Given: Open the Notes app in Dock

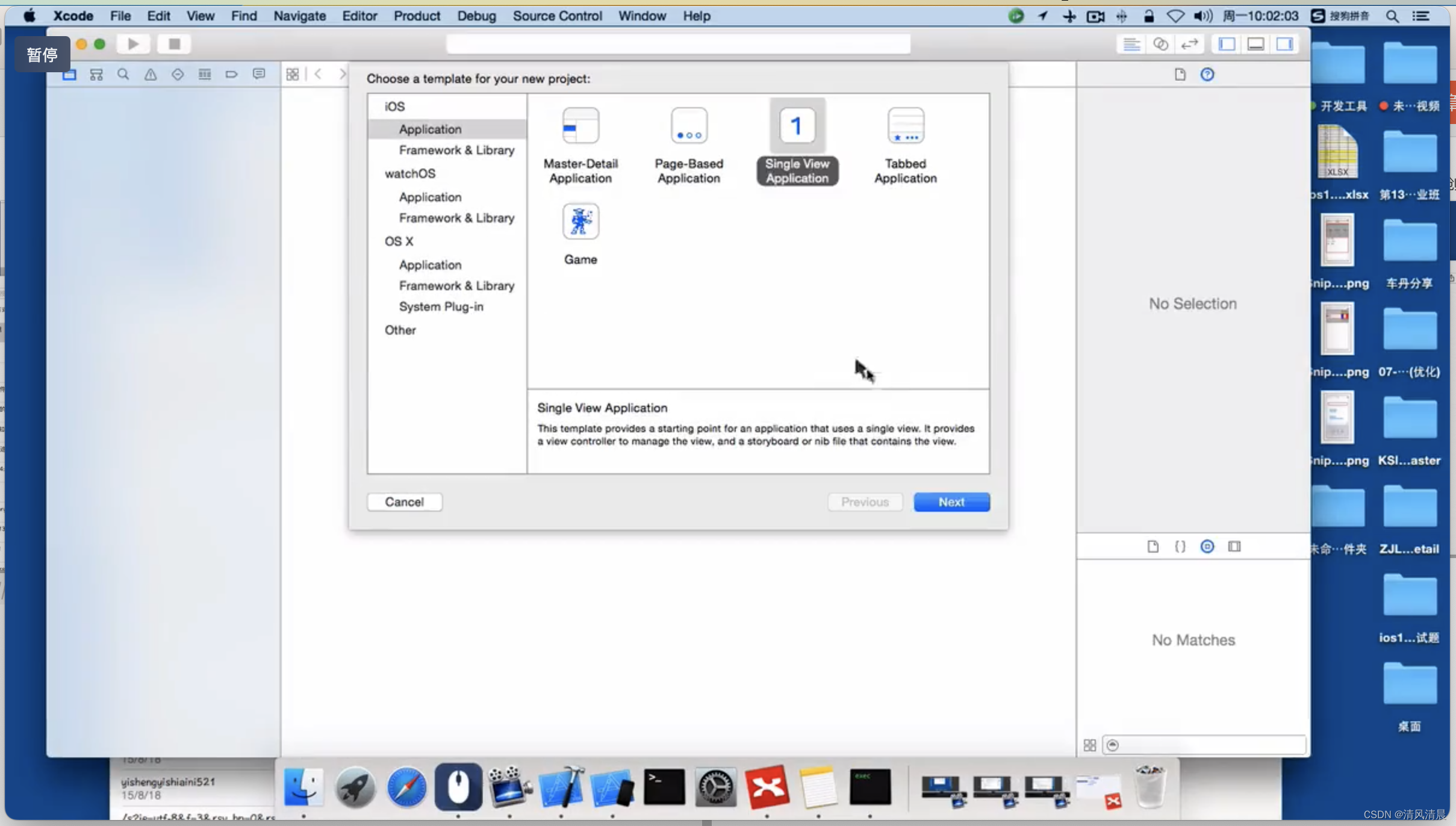Looking at the screenshot, I should click(818, 786).
